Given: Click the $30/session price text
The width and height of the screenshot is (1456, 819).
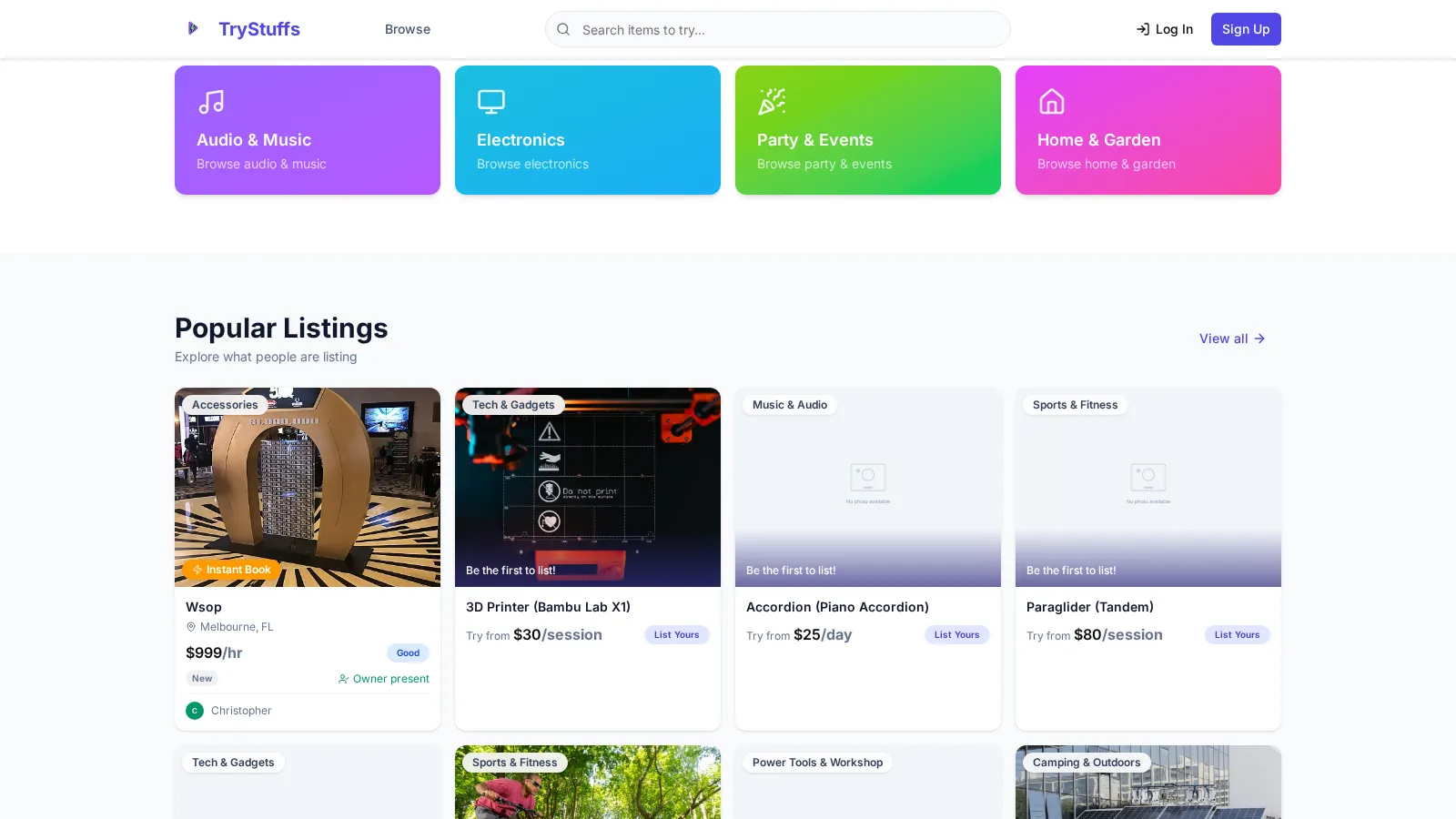Looking at the screenshot, I should point(558,635).
